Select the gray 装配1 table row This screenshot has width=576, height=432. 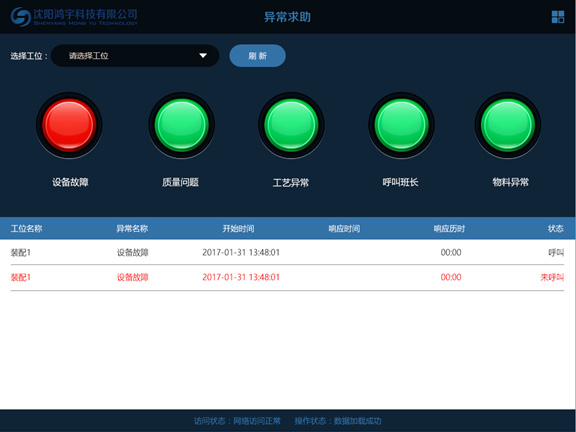[287, 252]
